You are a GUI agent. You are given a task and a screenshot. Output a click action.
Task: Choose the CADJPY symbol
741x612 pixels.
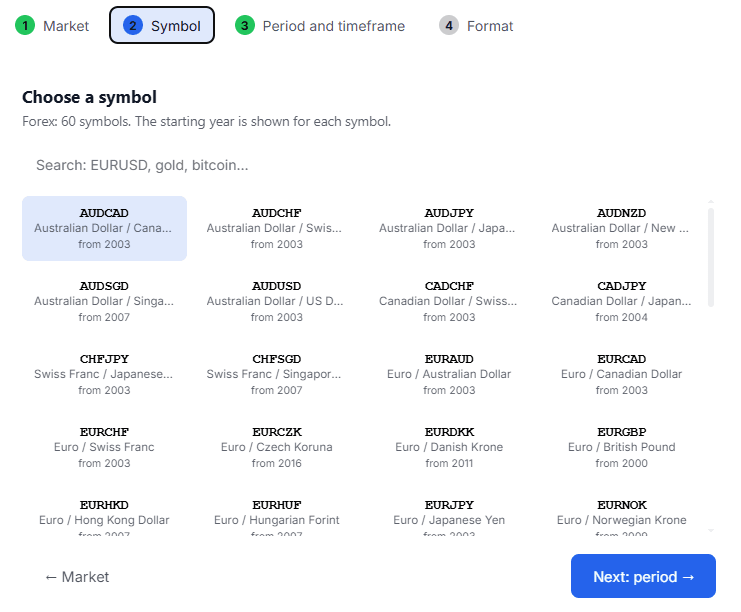(x=621, y=302)
